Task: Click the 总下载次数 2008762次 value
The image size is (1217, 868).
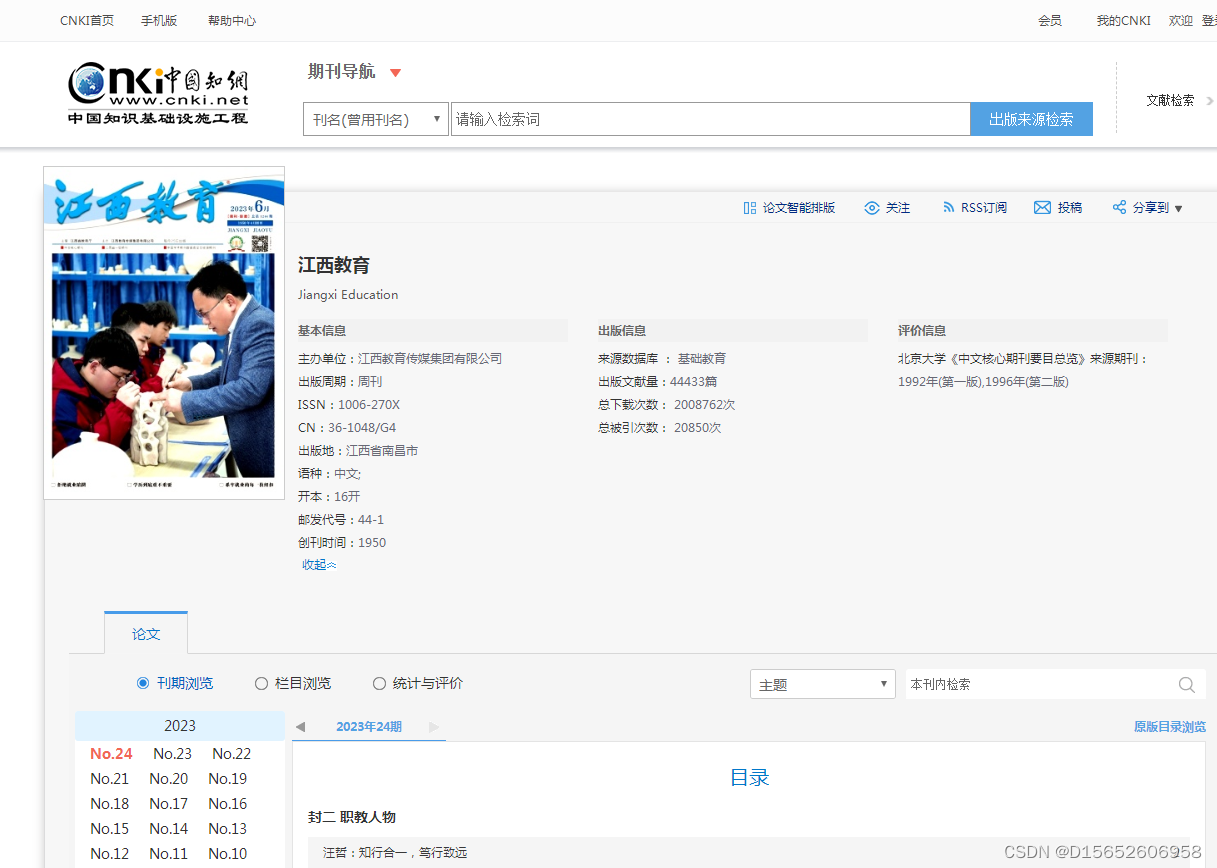Action: (704, 405)
